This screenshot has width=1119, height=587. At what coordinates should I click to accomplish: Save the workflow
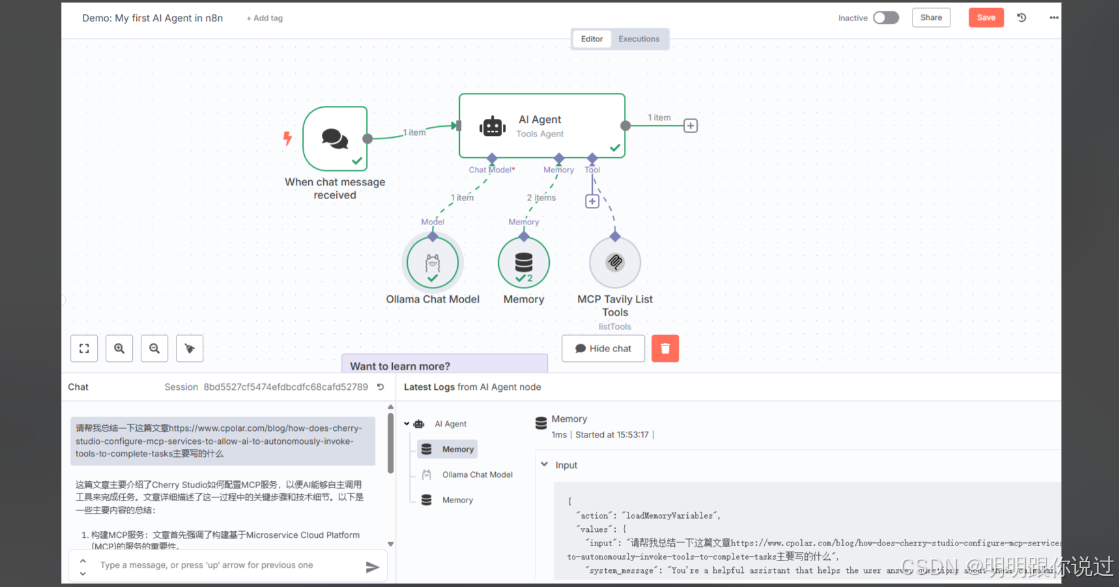pos(986,18)
